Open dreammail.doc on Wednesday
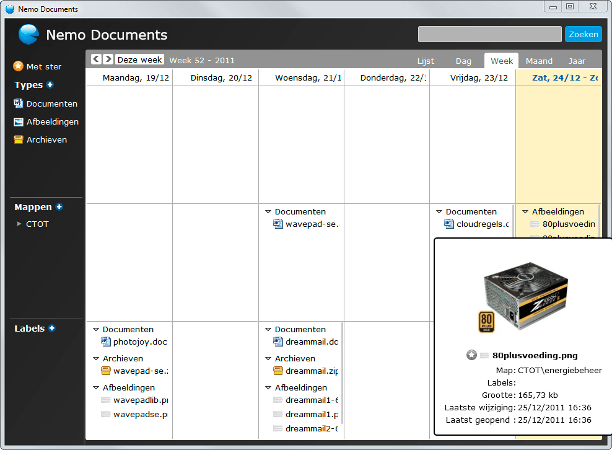Viewport: 612px width, 450px height. coord(311,342)
